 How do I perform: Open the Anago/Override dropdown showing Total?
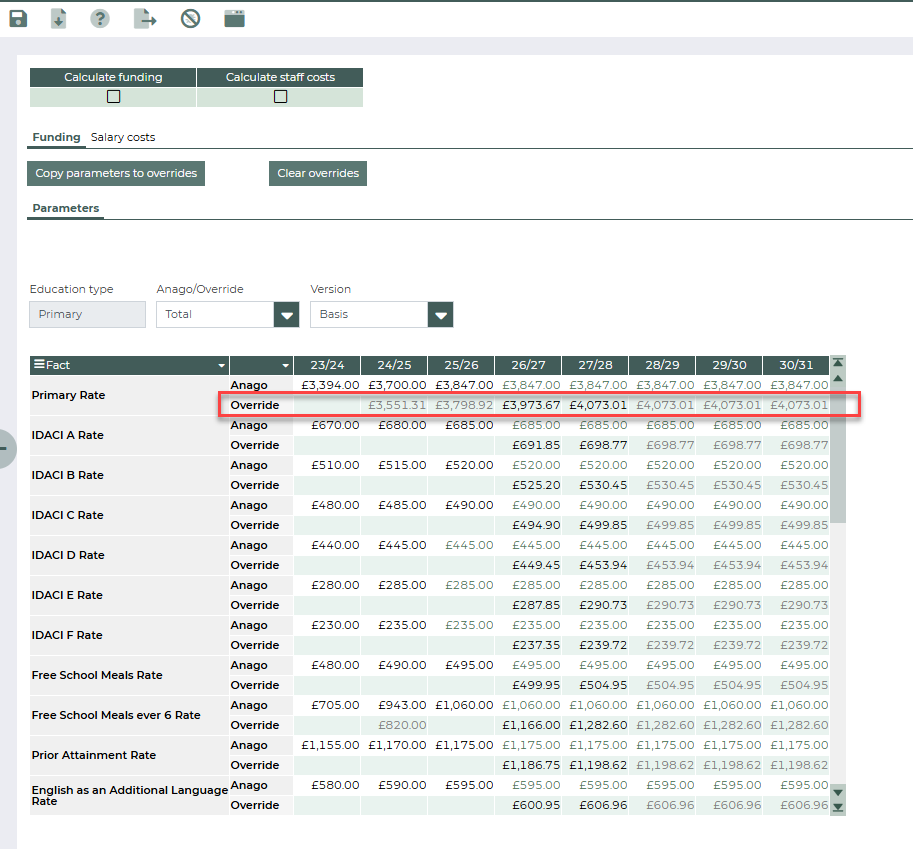click(x=287, y=314)
